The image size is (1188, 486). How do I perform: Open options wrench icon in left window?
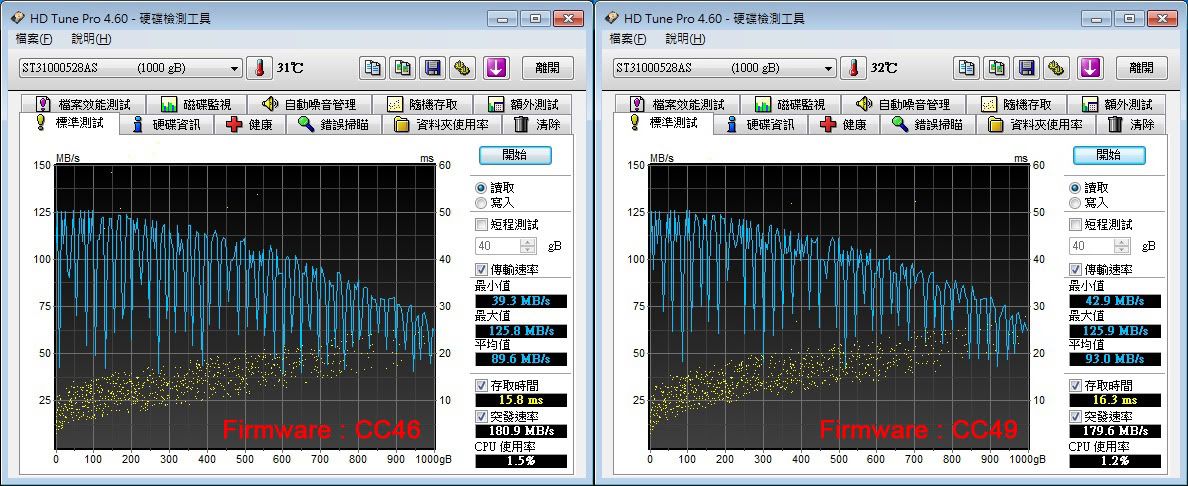[462, 67]
